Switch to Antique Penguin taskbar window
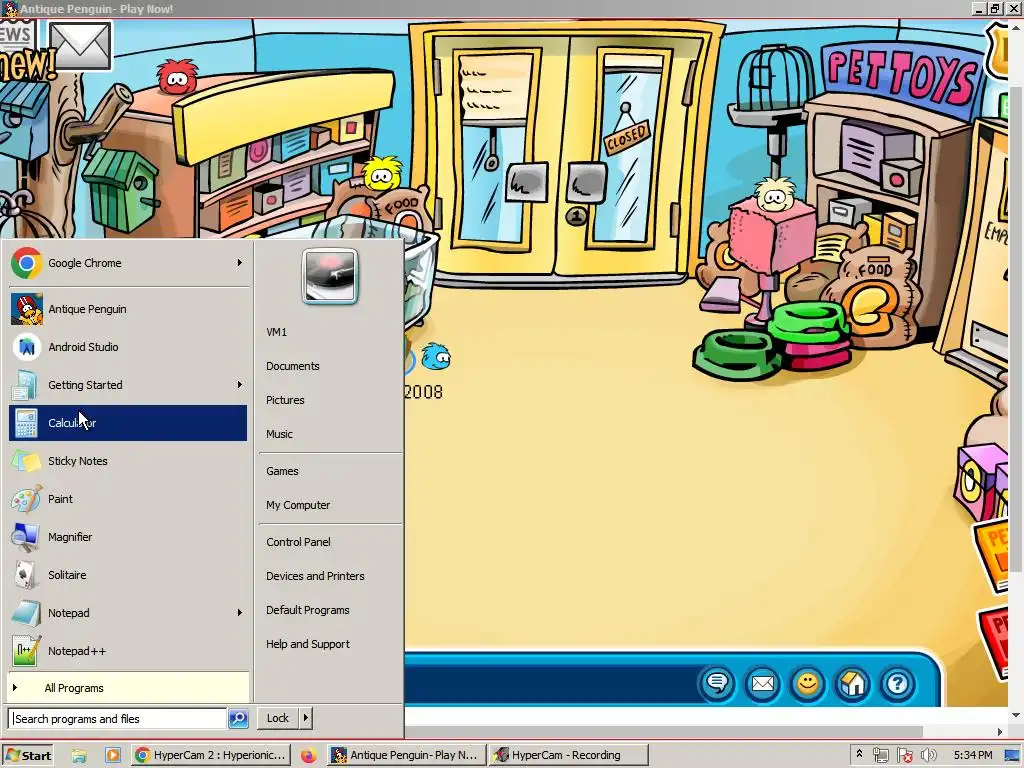This screenshot has width=1024, height=768. (406, 755)
